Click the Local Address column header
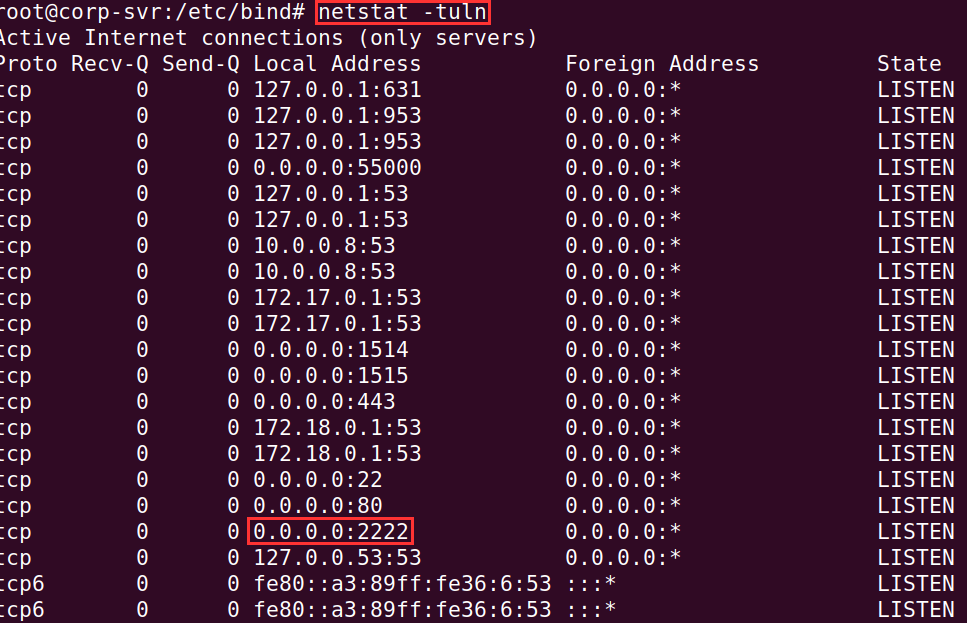967x623 pixels. point(337,64)
